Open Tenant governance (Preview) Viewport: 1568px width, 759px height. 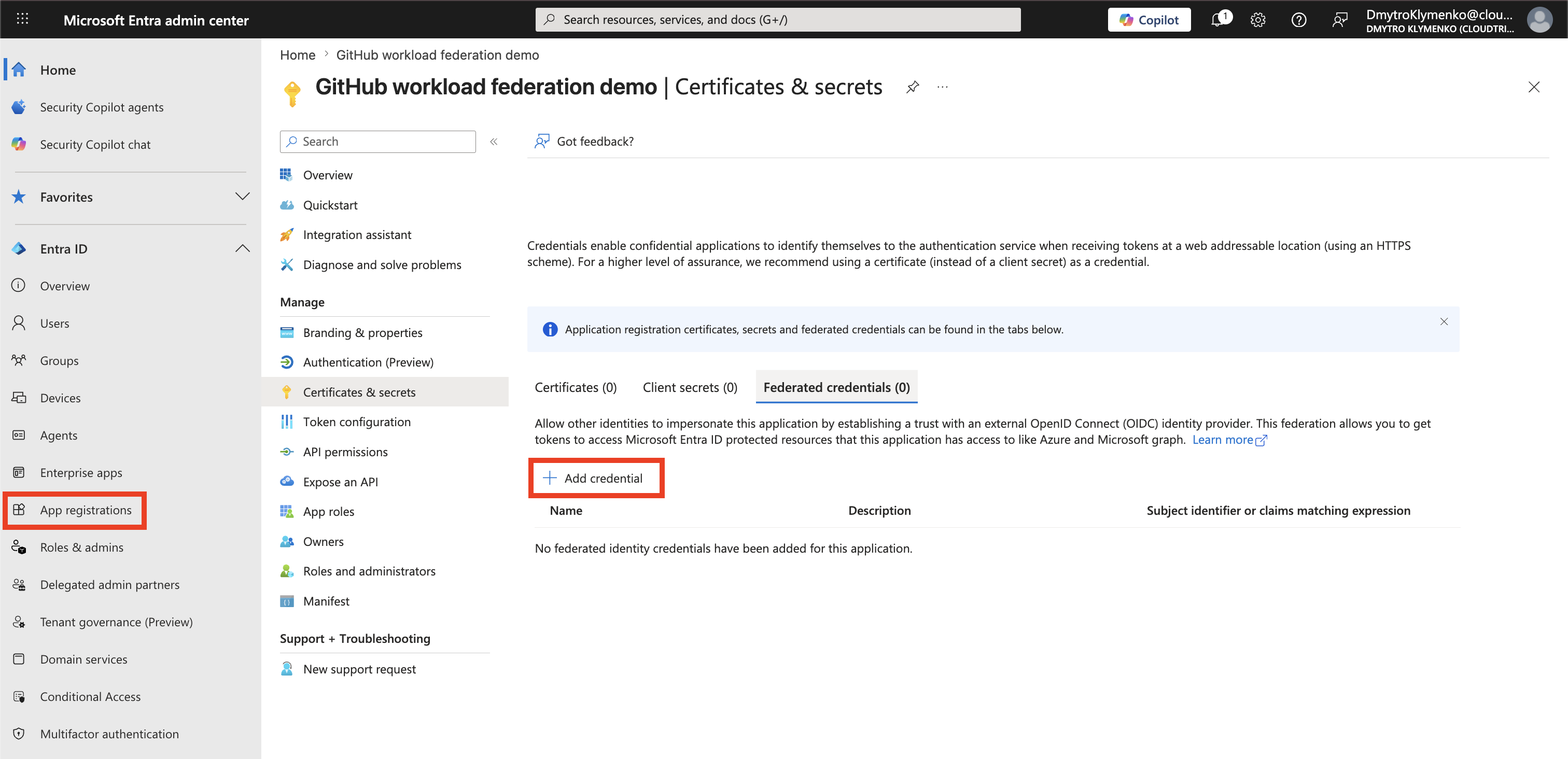coord(116,622)
